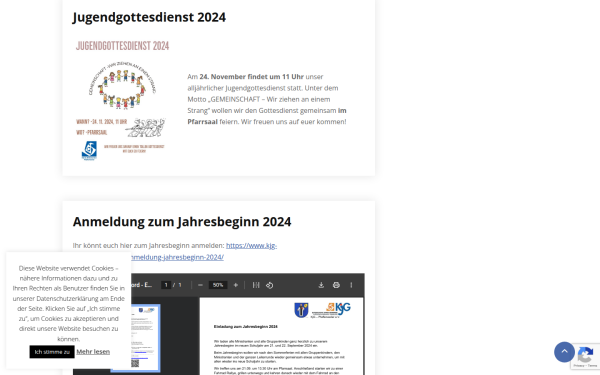Click the 'Anmeldung zum Jahresbeginn 2024' heading
The width and height of the screenshot is (600, 375).
coord(182,222)
